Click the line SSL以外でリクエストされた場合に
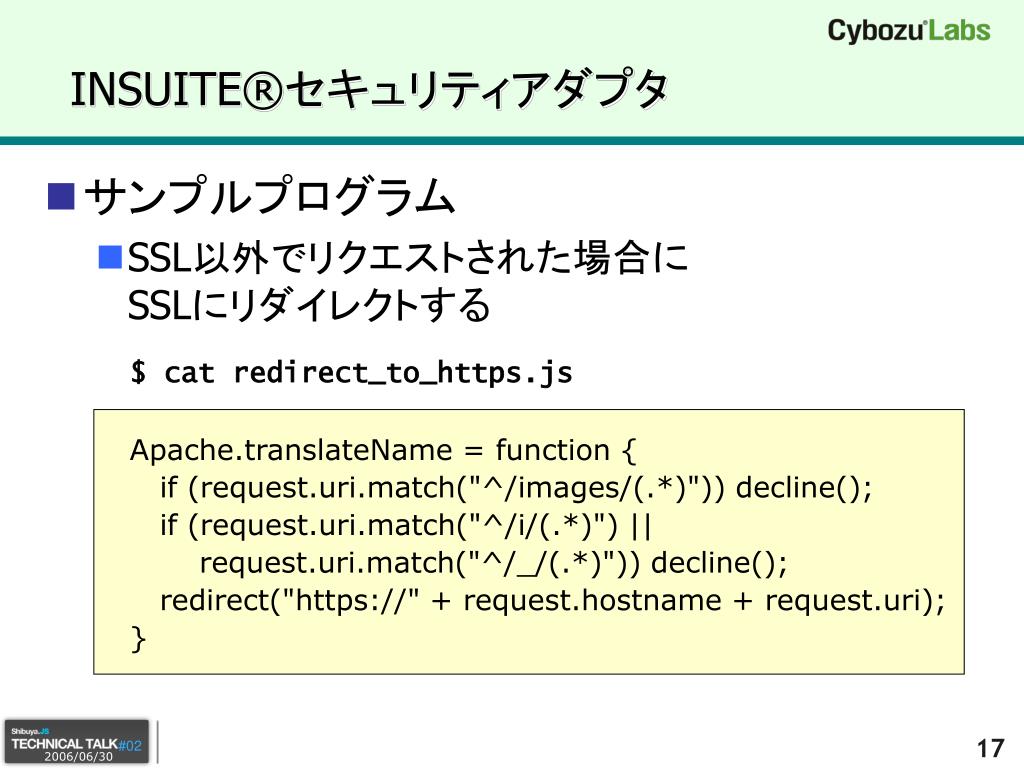Image resolution: width=1024 pixels, height=768 pixels. click(x=408, y=257)
